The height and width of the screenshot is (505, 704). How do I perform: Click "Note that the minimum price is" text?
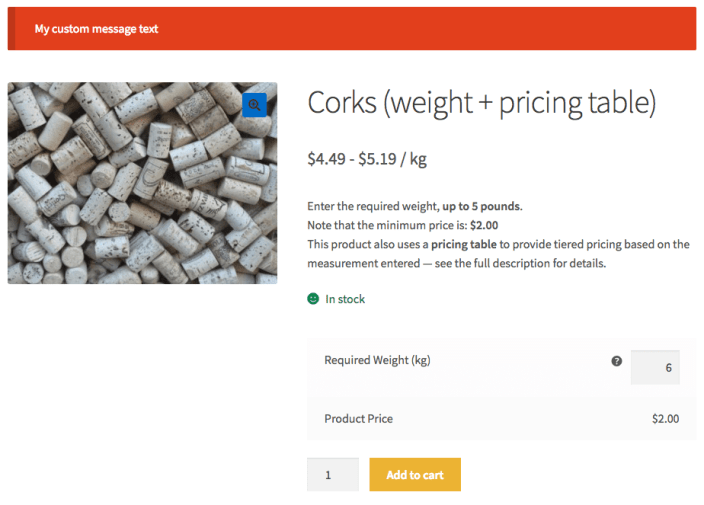387,225
